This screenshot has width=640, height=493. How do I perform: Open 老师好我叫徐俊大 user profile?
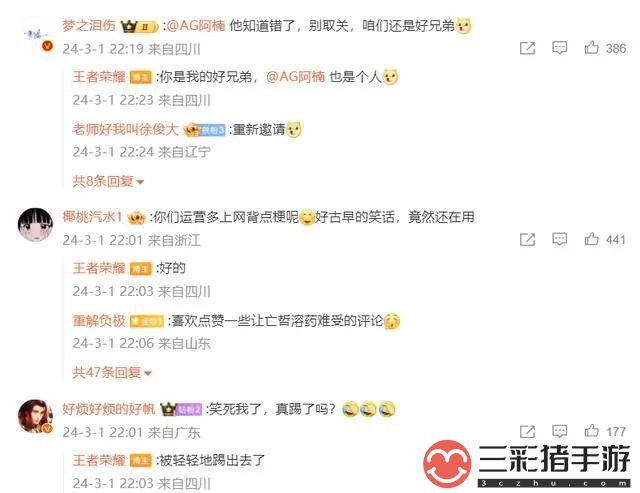tap(126, 129)
